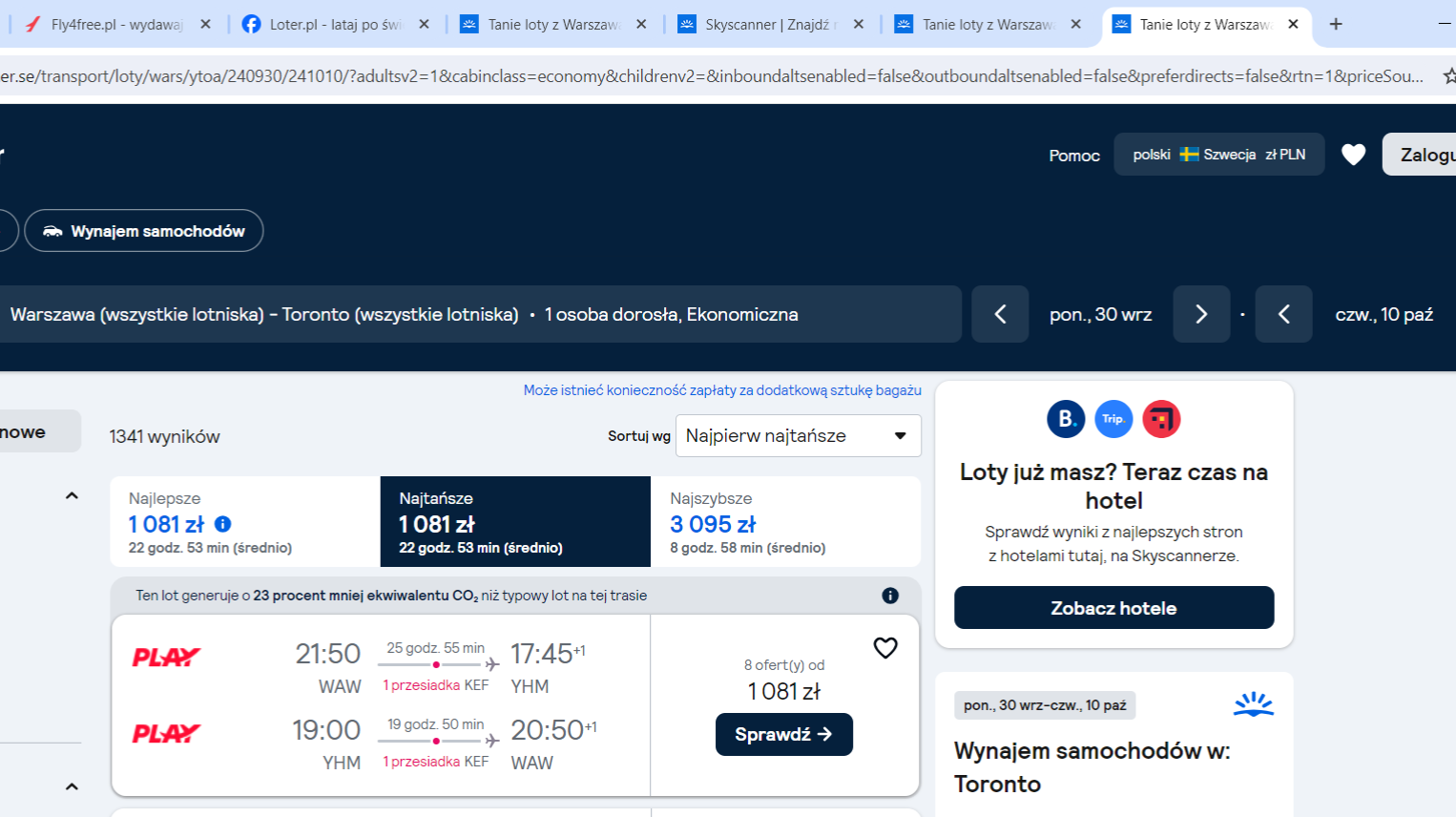Open the Pomoc help link
Screen dimensions: 1456x817
pos(1074,156)
